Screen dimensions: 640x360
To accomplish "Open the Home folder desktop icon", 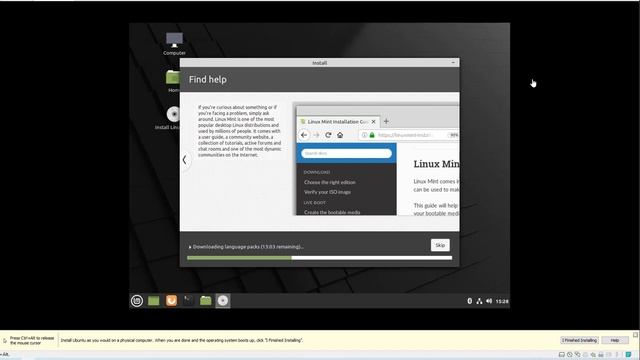I will pyautogui.click(x=173, y=81).
